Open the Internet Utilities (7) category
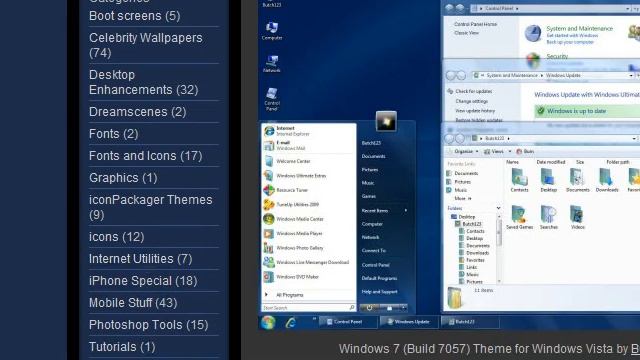Image resolution: width=640 pixels, height=360 pixels. coord(141,259)
